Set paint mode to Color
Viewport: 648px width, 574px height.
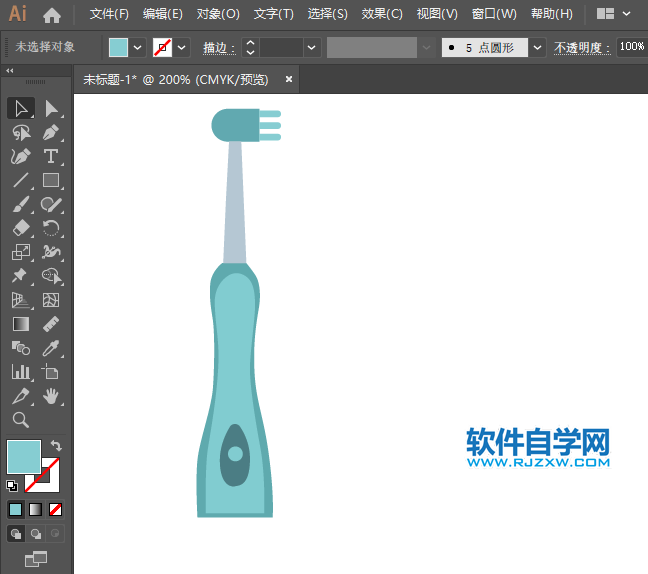pos(16,510)
